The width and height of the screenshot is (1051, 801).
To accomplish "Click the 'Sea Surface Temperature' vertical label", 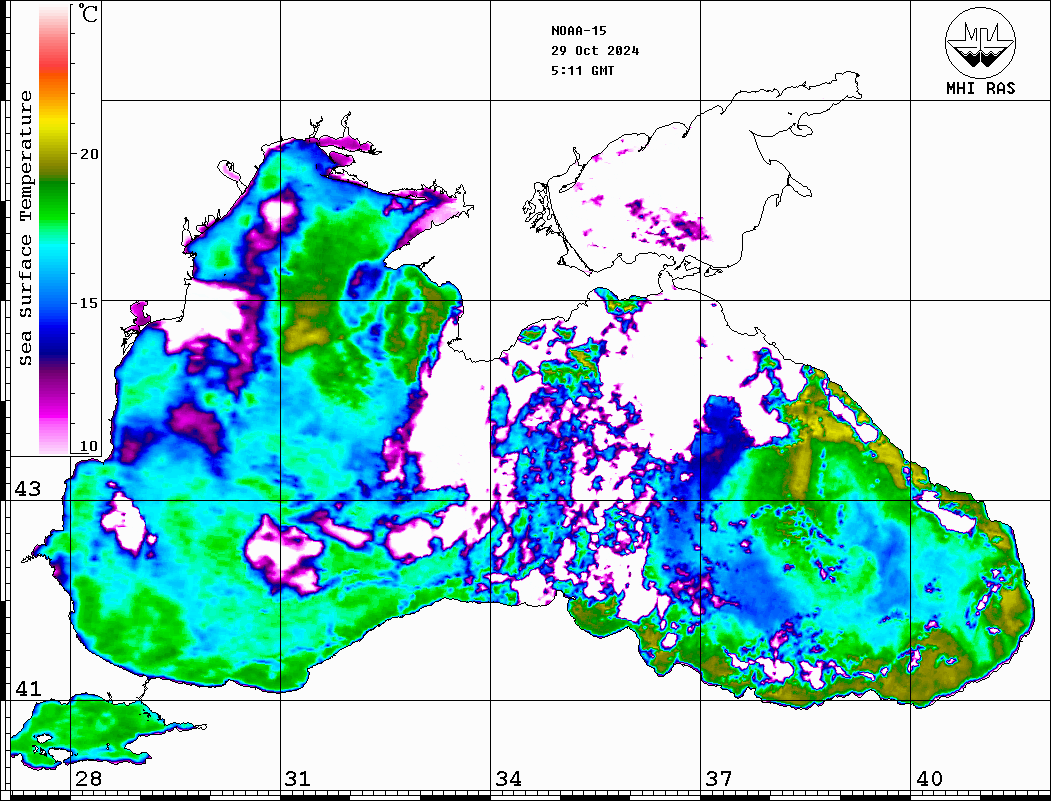I will 25,229.
